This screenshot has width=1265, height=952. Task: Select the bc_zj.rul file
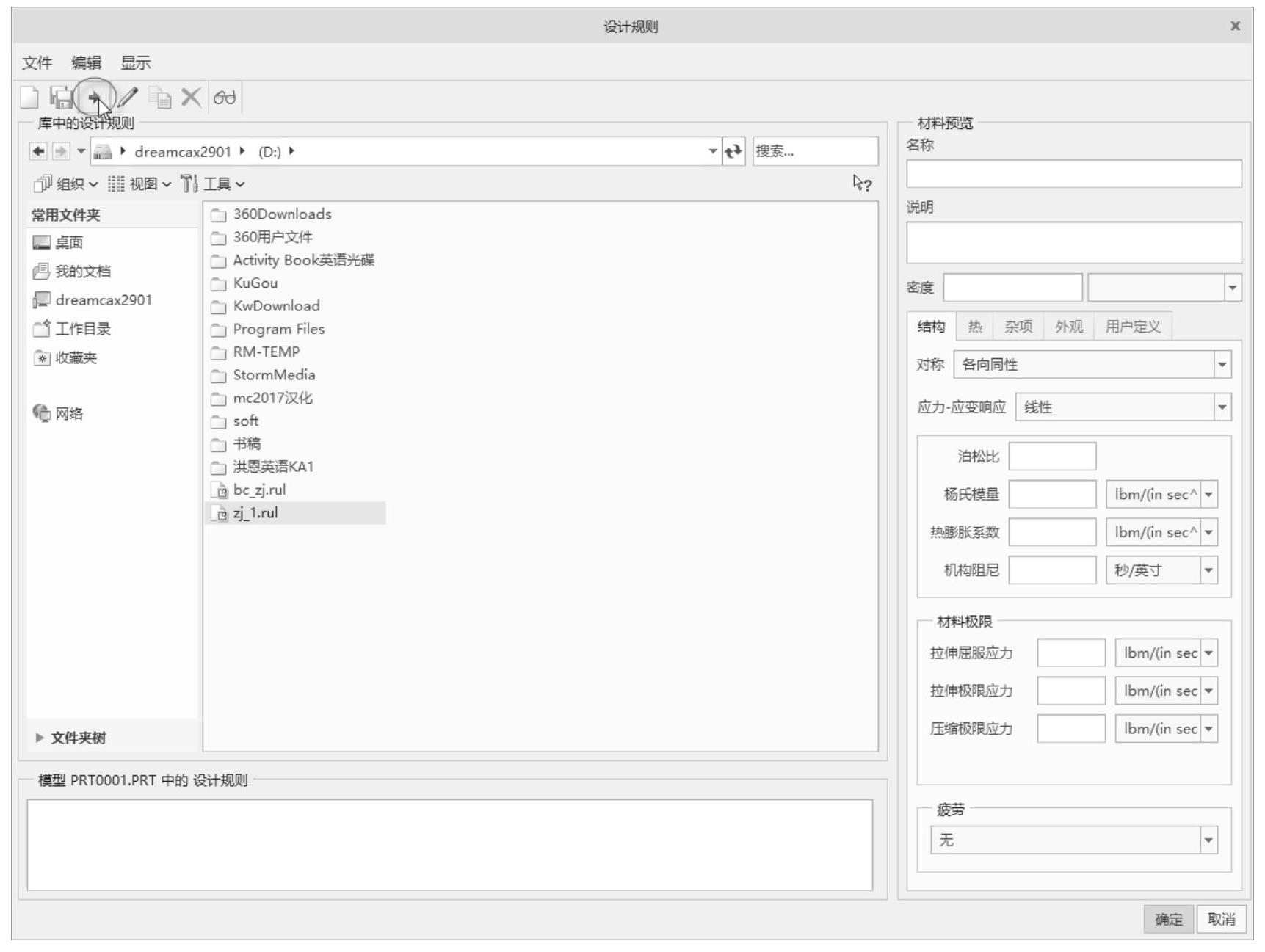point(258,490)
